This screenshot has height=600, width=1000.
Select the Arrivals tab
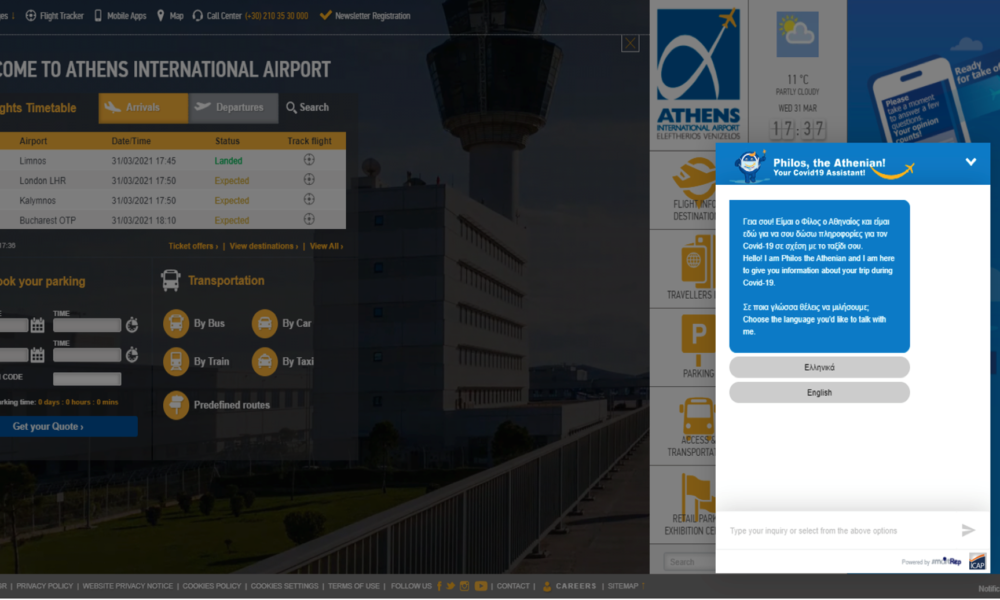pos(143,108)
